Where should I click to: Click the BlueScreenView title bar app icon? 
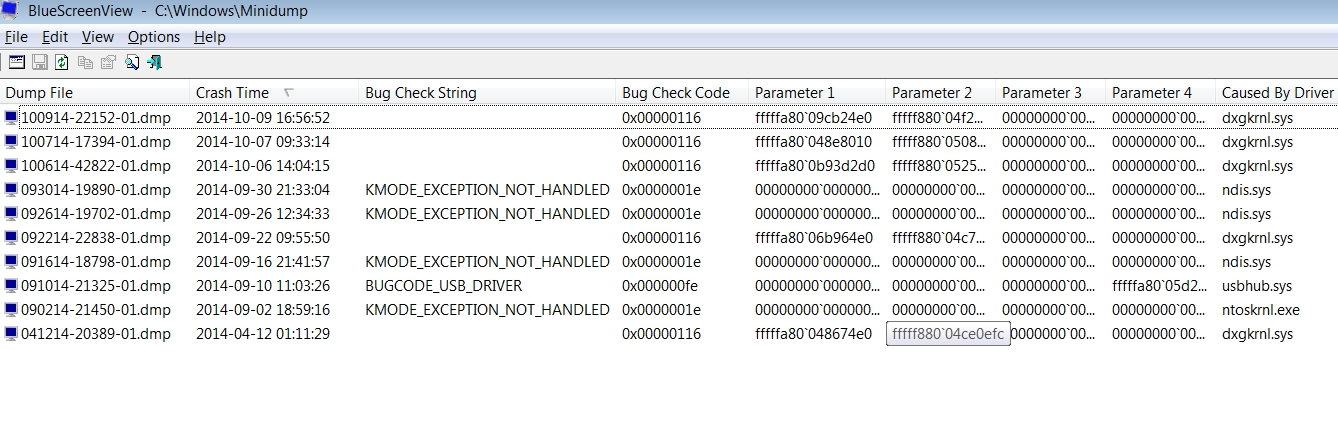(x=12, y=11)
